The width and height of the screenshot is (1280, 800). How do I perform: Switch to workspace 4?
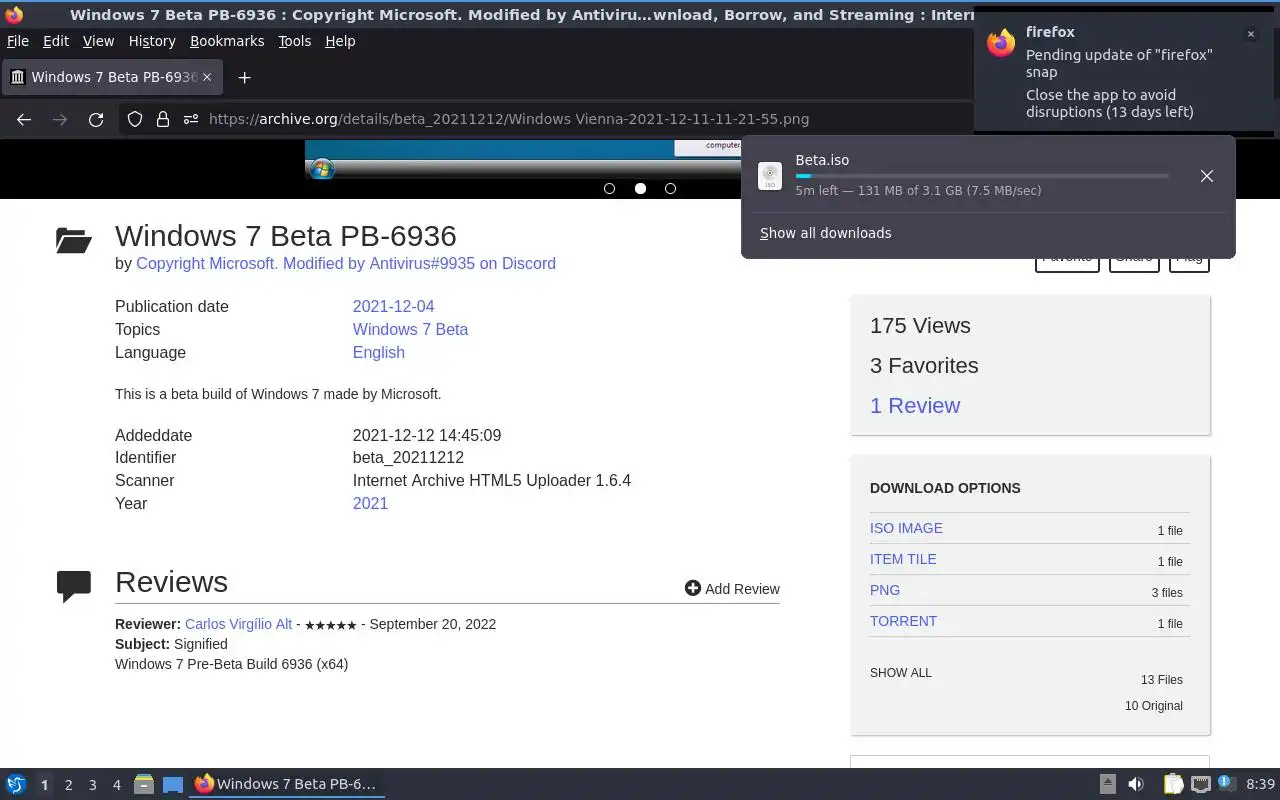(117, 785)
